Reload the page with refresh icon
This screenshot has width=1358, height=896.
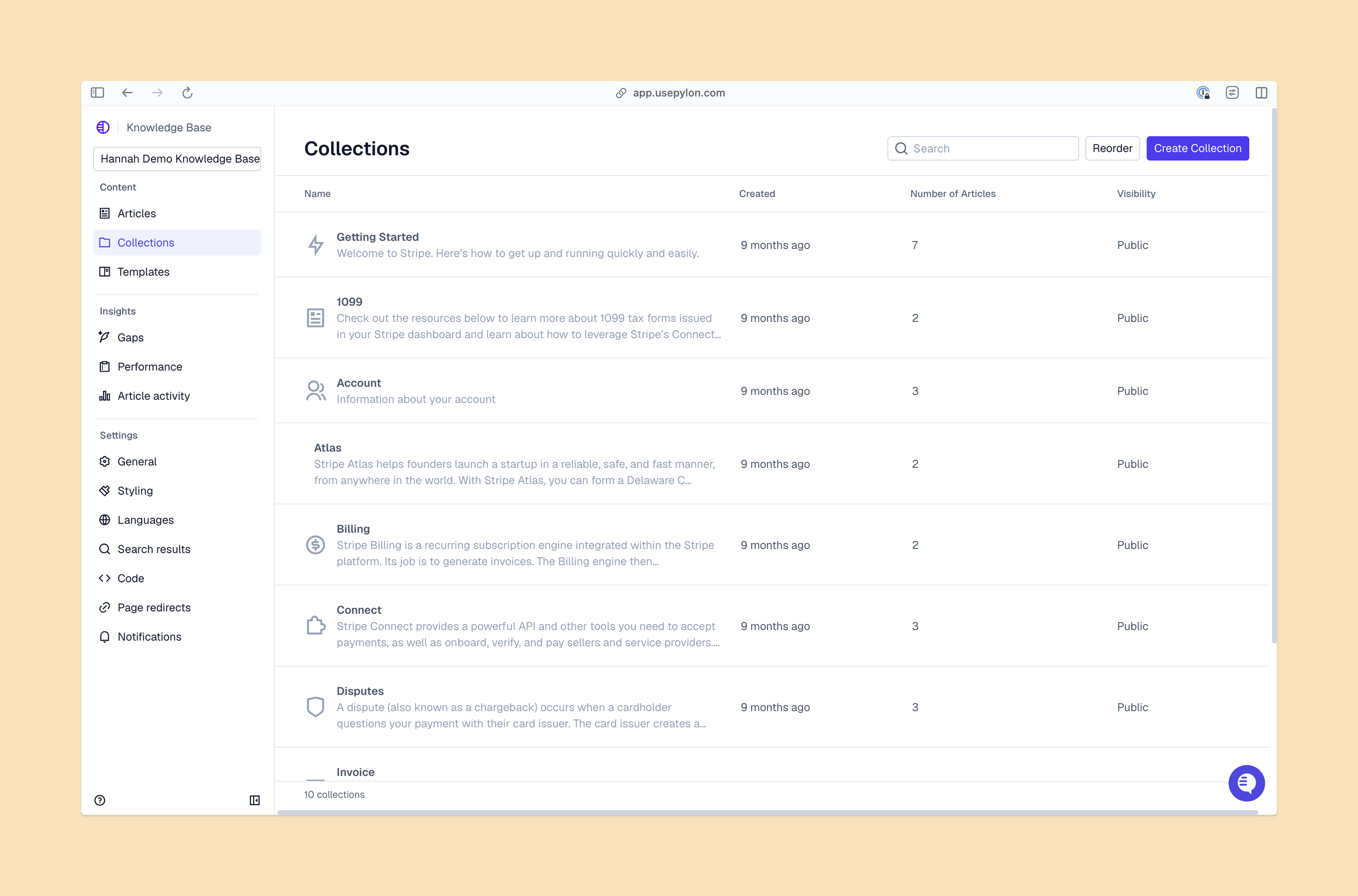tap(187, 92)
